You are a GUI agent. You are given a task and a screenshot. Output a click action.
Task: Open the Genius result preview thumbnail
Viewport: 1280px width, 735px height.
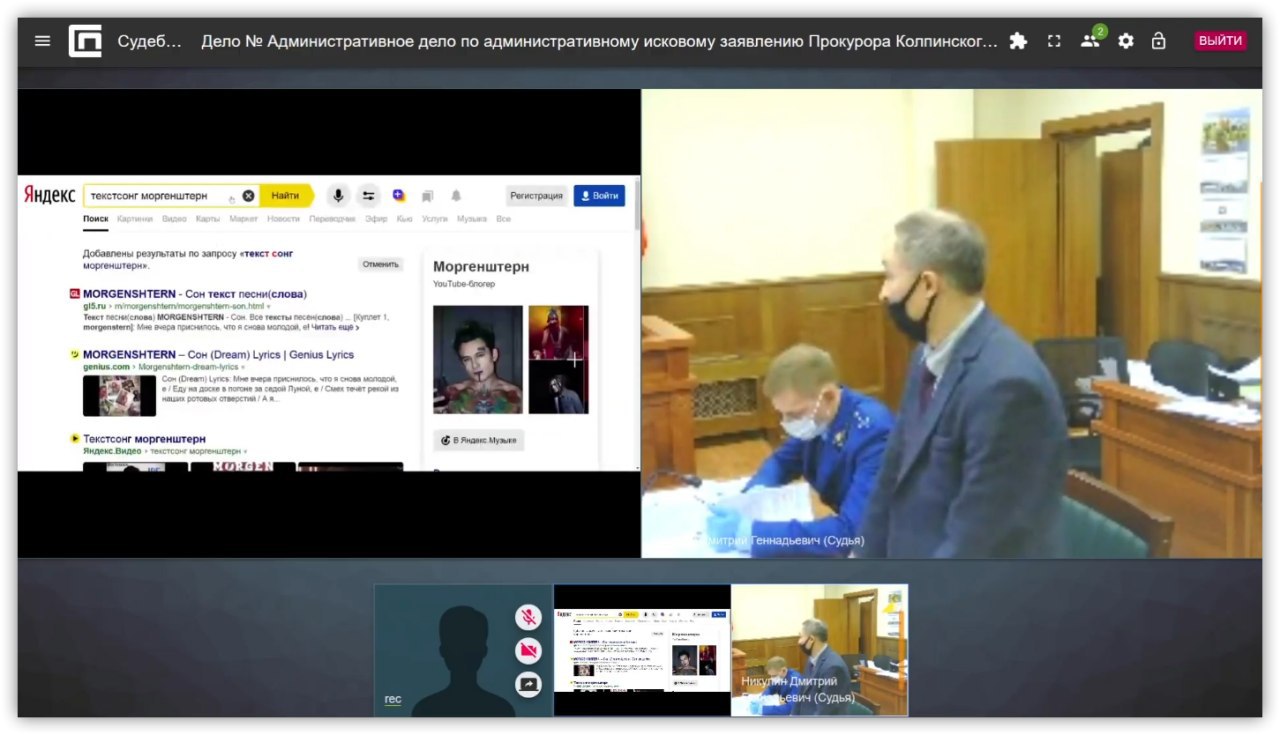(x=119, y=395)
